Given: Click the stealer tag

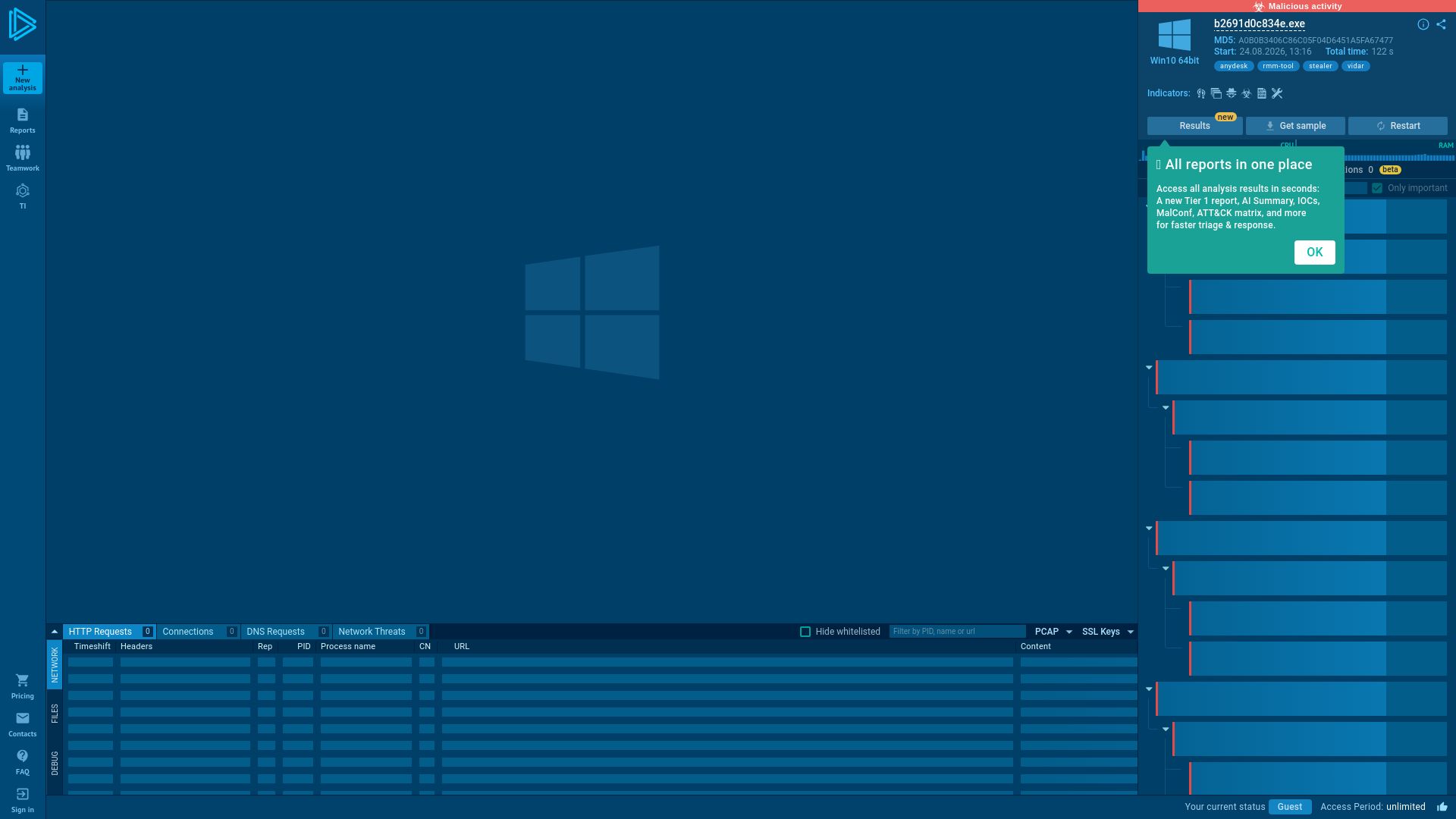Looking at the screenshot, I should click(x=1320, y=66).
